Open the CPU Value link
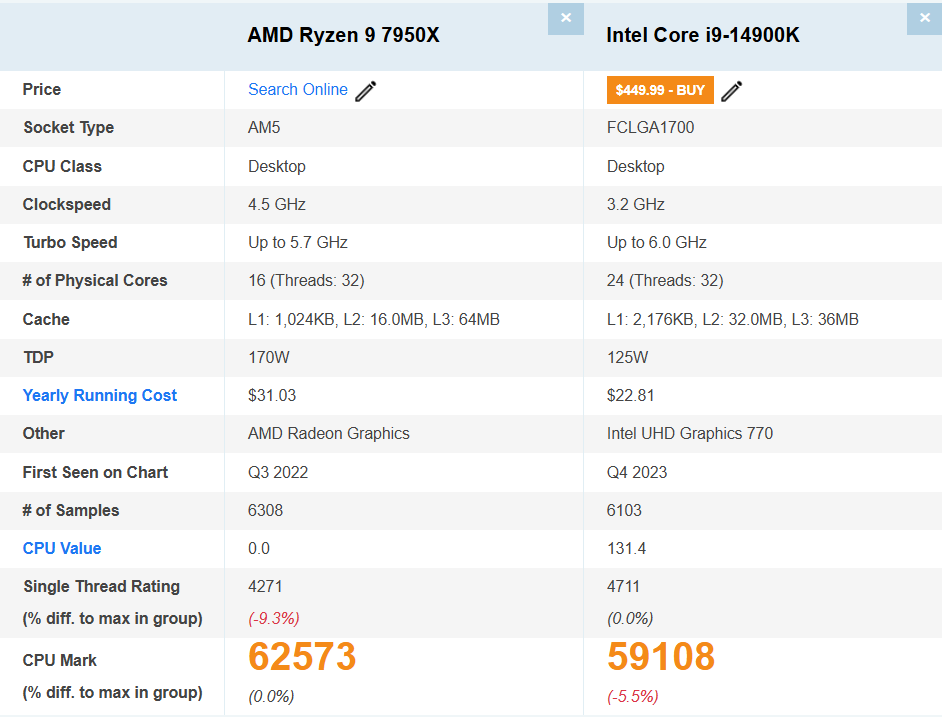Screen dimensions: 942x717 (x=62, y=548)
